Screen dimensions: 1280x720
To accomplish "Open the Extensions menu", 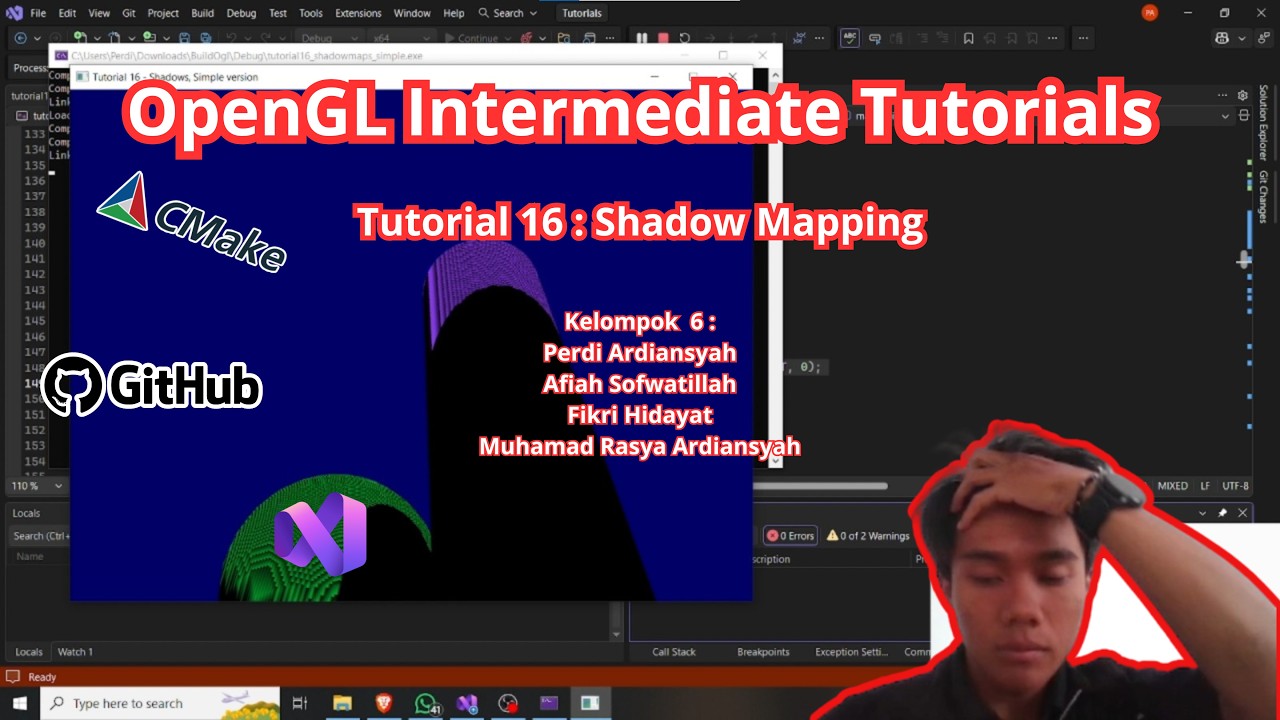I will pos(358,13).
